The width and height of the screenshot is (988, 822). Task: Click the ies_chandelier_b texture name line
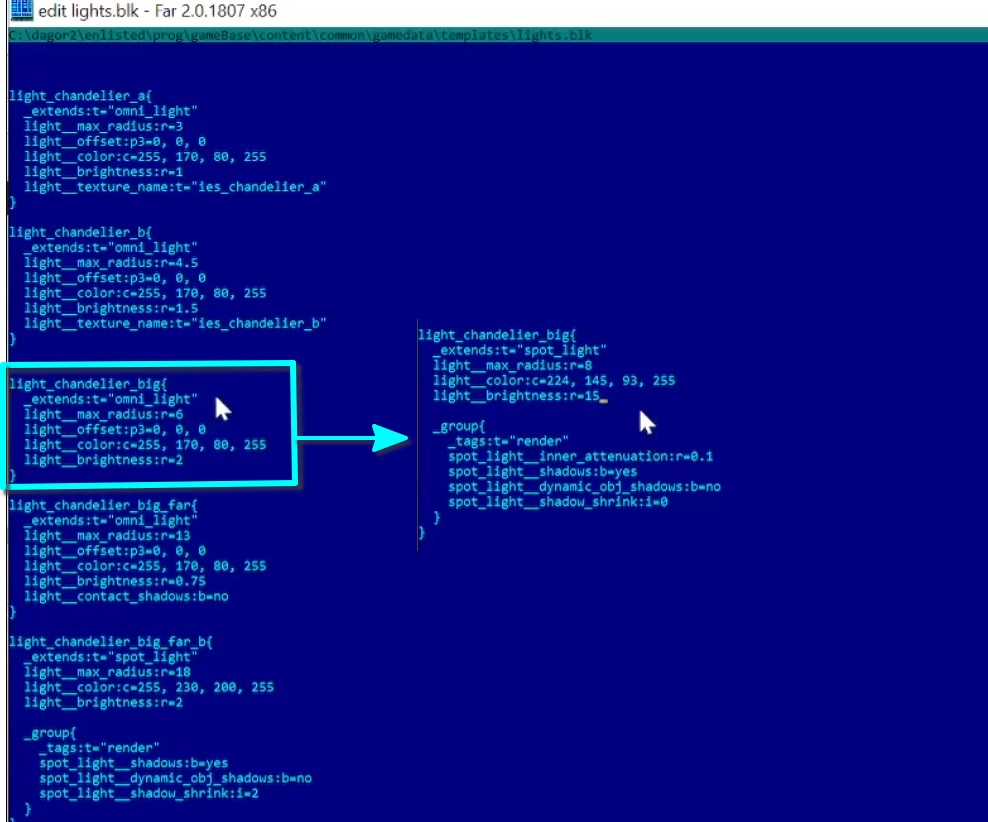click(175, 323)
